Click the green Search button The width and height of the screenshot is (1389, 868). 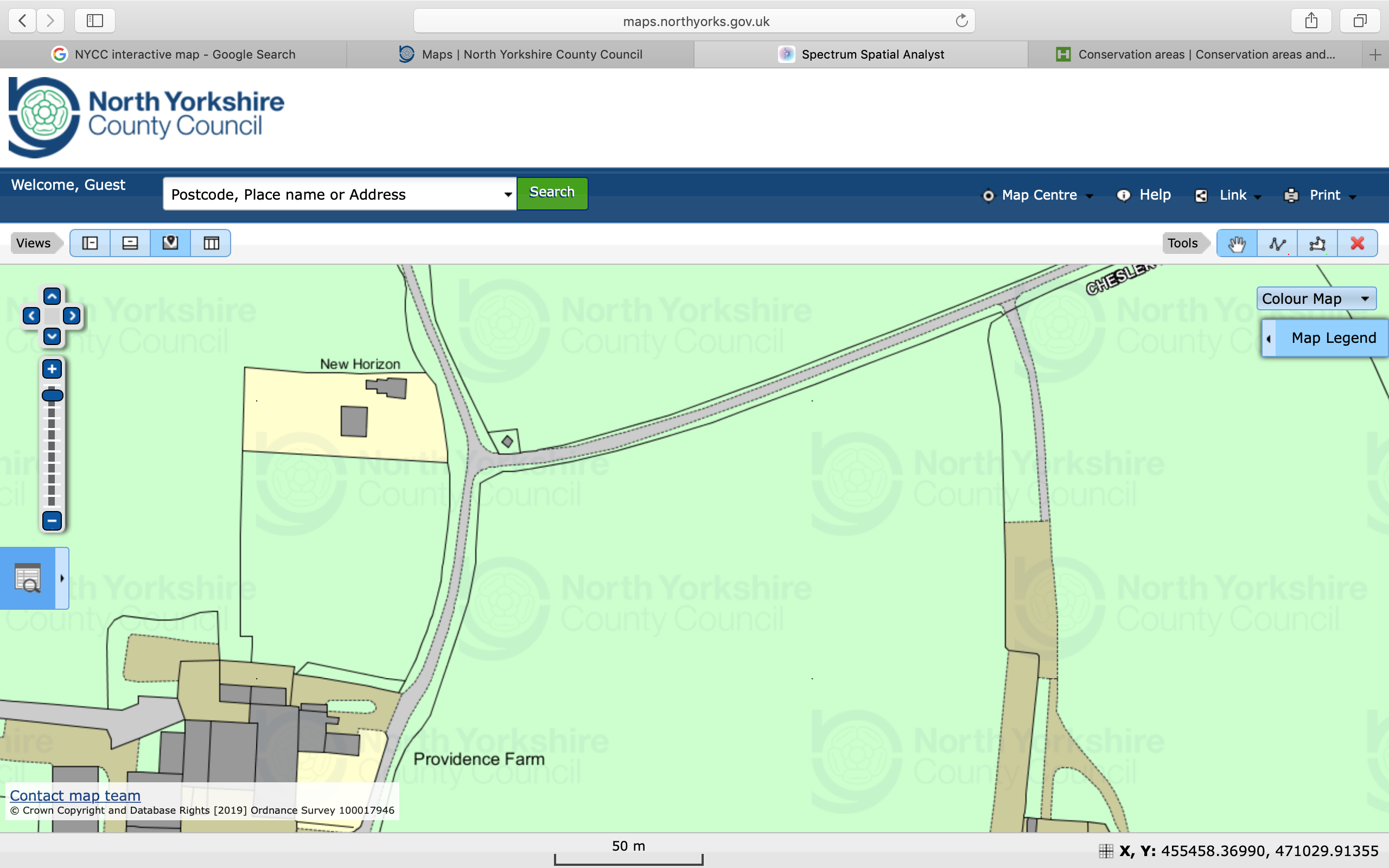coord(552,193)
